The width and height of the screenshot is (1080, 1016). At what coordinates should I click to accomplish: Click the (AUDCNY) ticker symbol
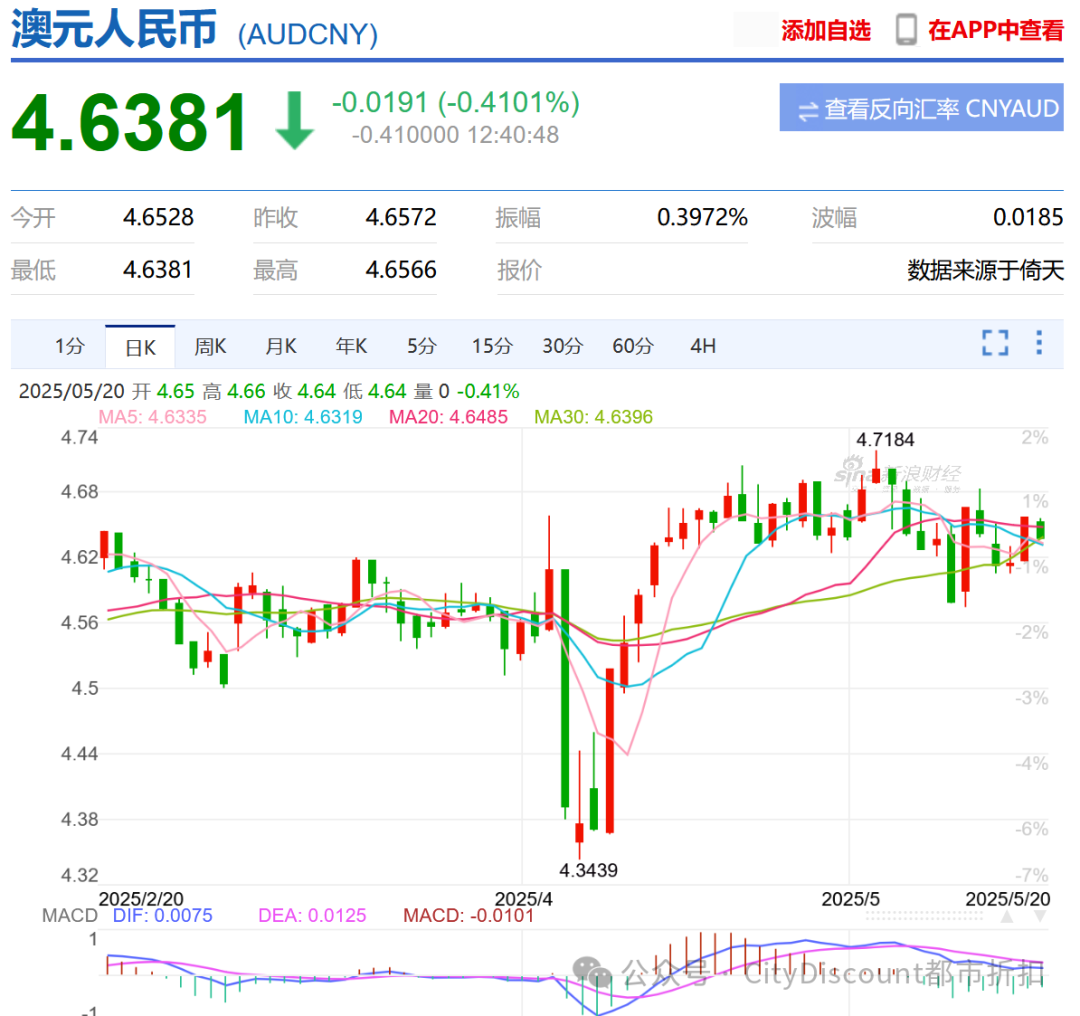point(308,34)
